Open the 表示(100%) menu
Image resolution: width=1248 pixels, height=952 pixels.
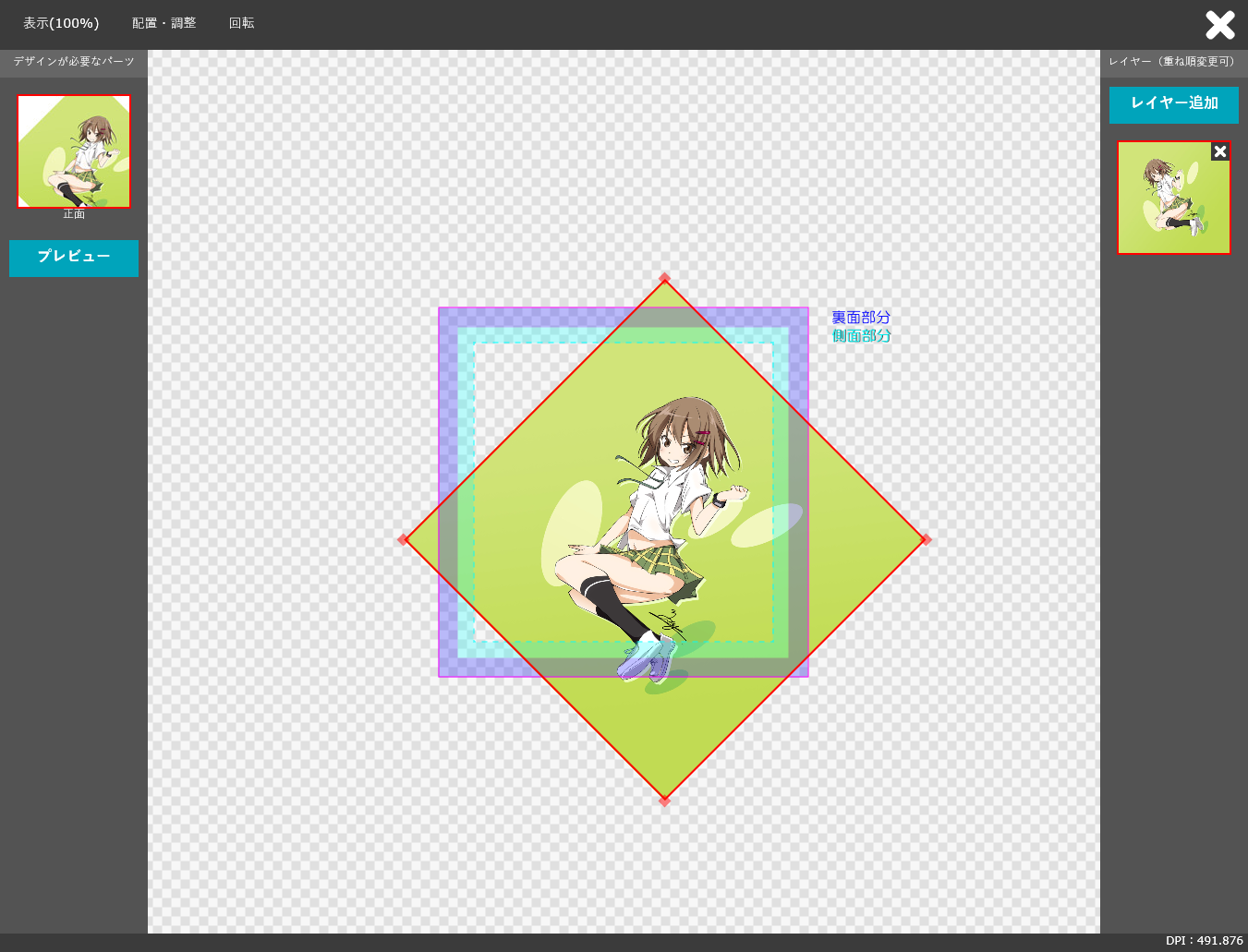pyautogui.click(x=61, y=23)
